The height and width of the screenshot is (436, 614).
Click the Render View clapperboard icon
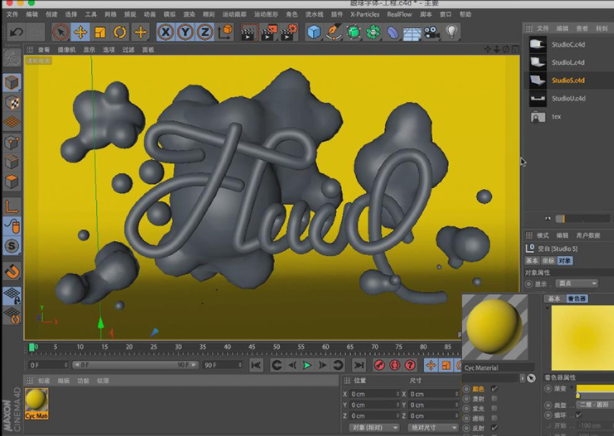tap(249, 33)
